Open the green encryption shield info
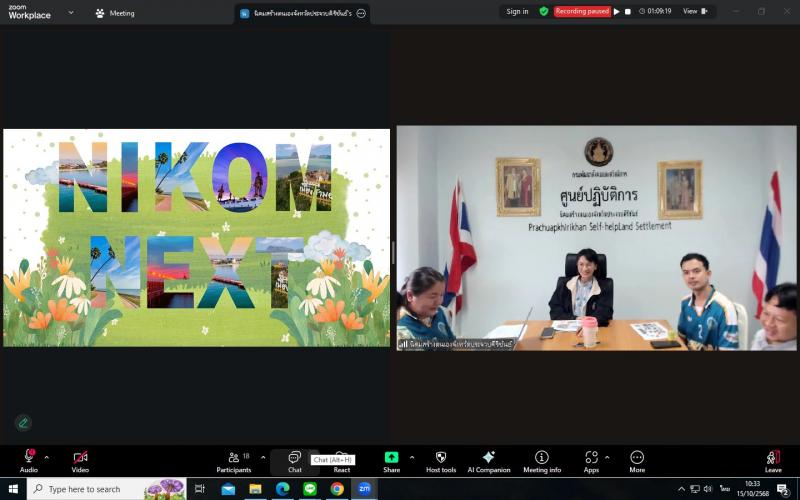Viewport: 800px width, 500px height. [544, 11]
